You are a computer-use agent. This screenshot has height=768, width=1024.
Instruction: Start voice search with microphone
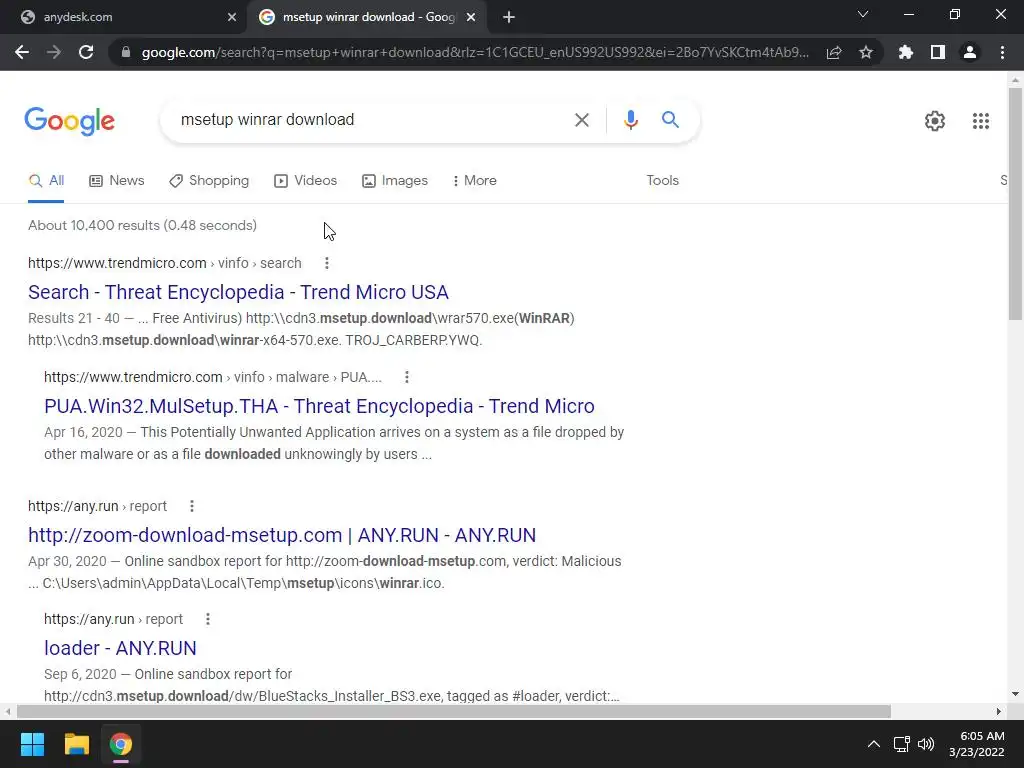click(x=630, y=120)
